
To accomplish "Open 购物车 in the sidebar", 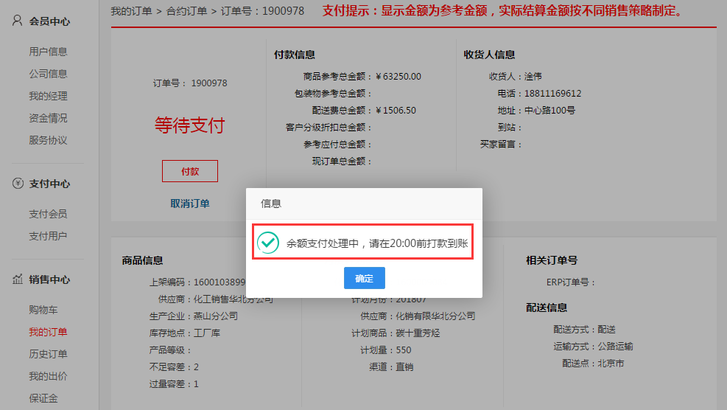I will (x=44, y=310).
